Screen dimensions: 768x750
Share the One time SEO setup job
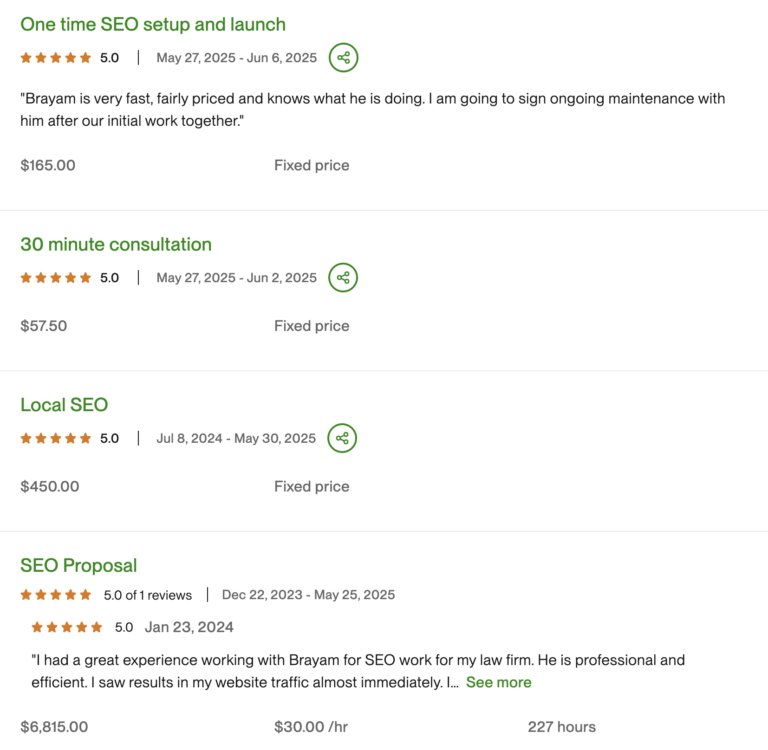pos(343,57)
